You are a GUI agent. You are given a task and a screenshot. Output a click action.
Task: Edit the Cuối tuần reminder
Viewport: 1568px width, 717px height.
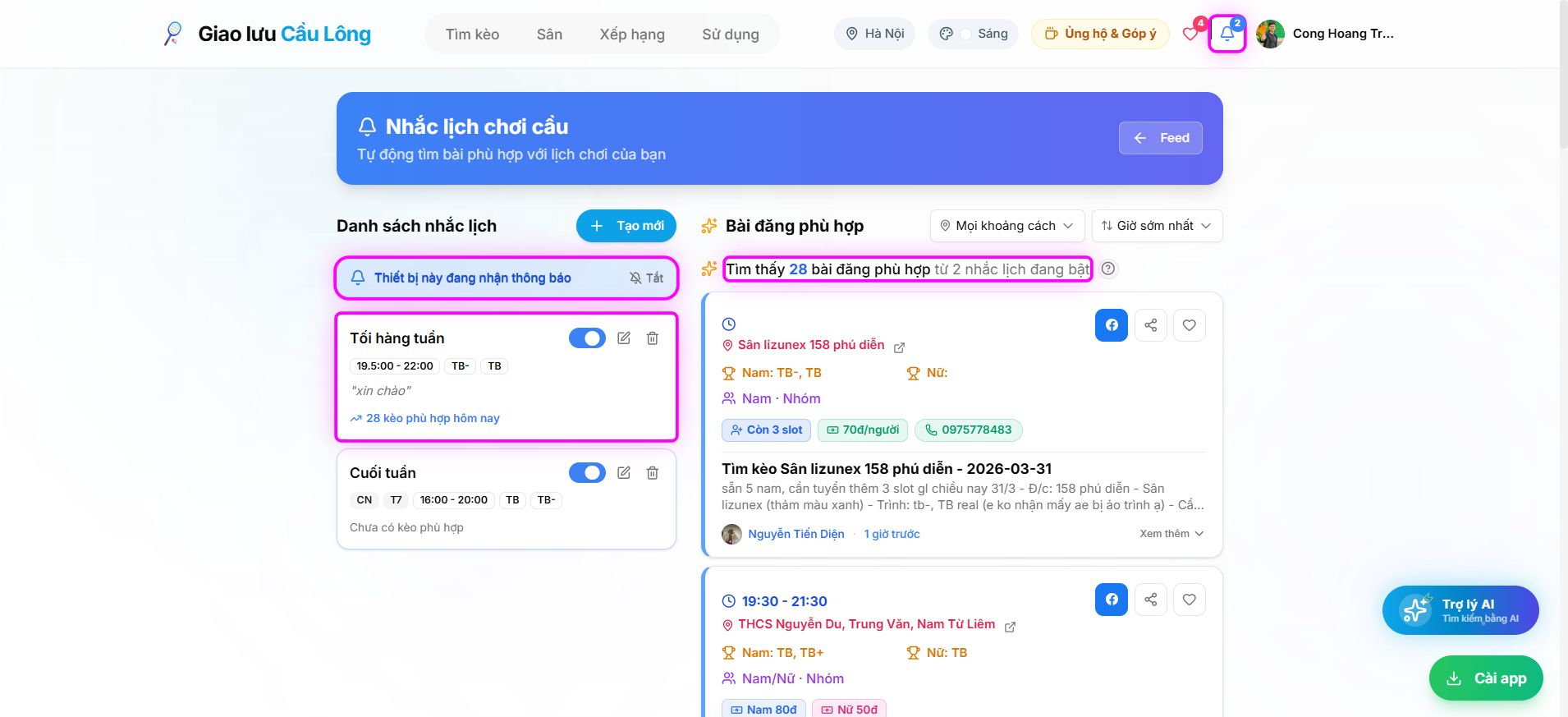624,473
